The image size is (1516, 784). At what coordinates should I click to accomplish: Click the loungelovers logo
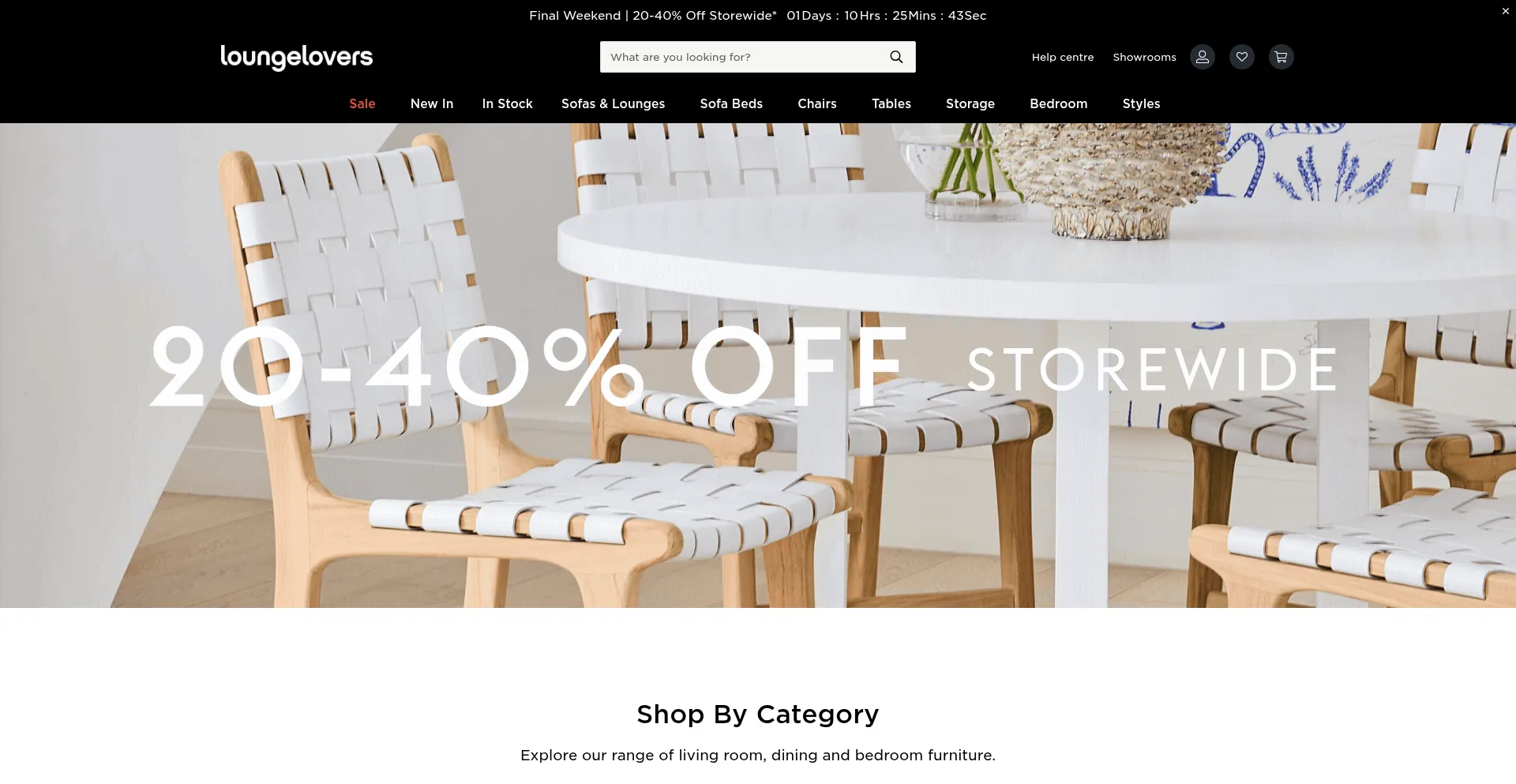pyautogui.click(x=296, y=57)
